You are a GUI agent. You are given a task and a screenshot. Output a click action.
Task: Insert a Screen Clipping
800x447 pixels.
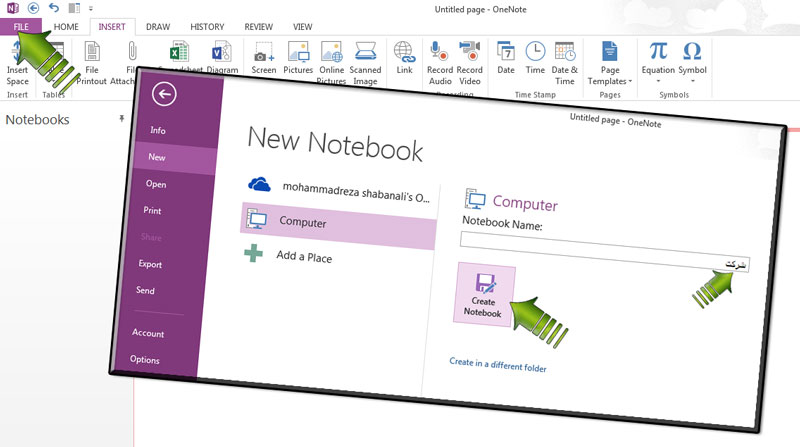point(264,58)
